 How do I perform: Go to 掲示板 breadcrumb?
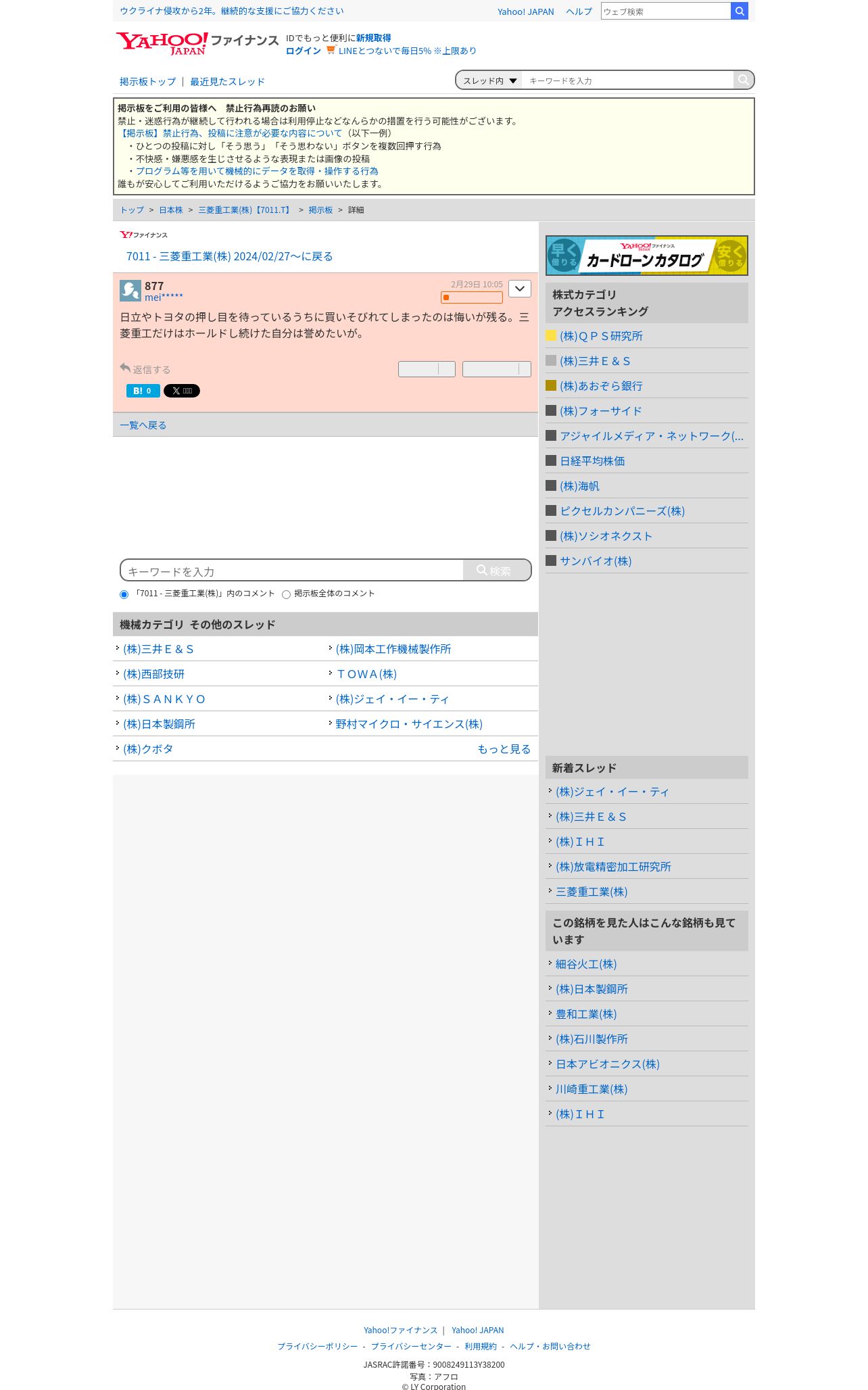coord(320,210)
